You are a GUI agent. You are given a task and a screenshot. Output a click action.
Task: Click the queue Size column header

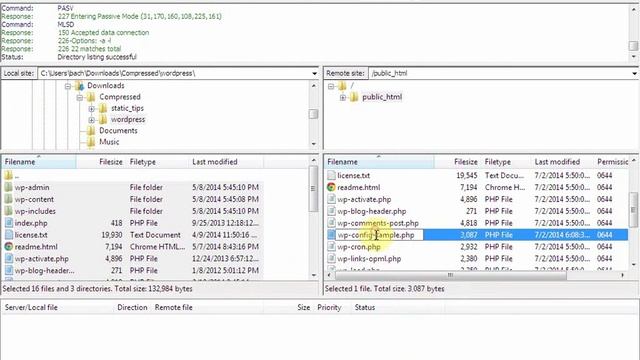click(x=304, y=307)
